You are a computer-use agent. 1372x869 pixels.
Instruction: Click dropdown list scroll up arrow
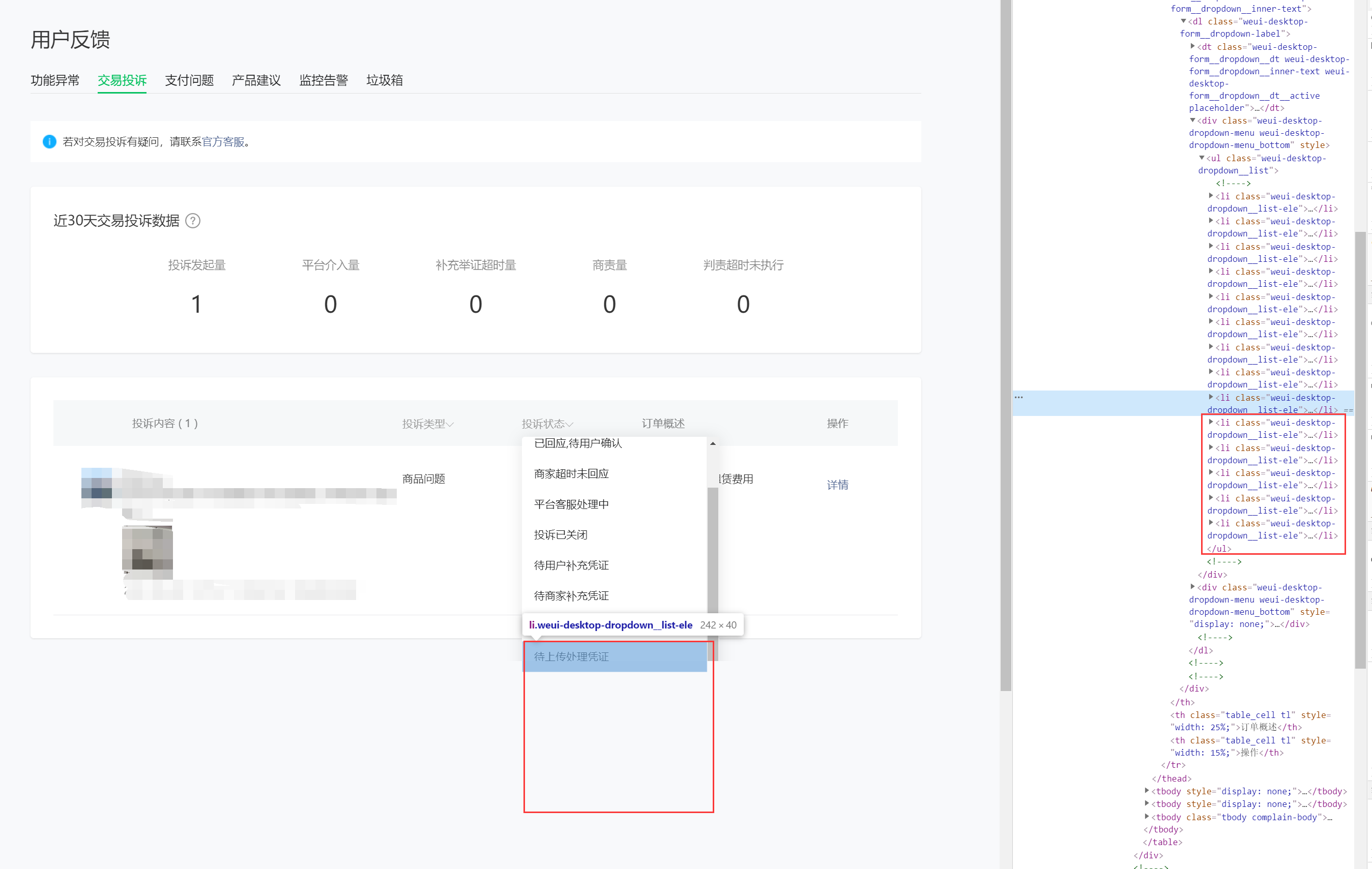coord(712,443)
